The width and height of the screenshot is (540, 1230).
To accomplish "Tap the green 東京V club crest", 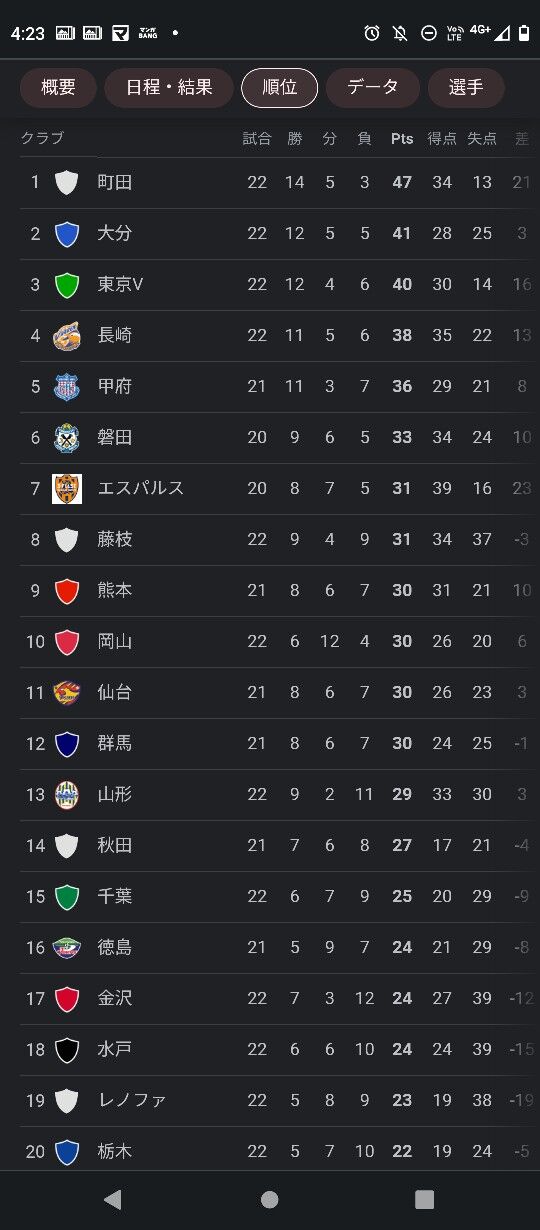I will point(67,284).
